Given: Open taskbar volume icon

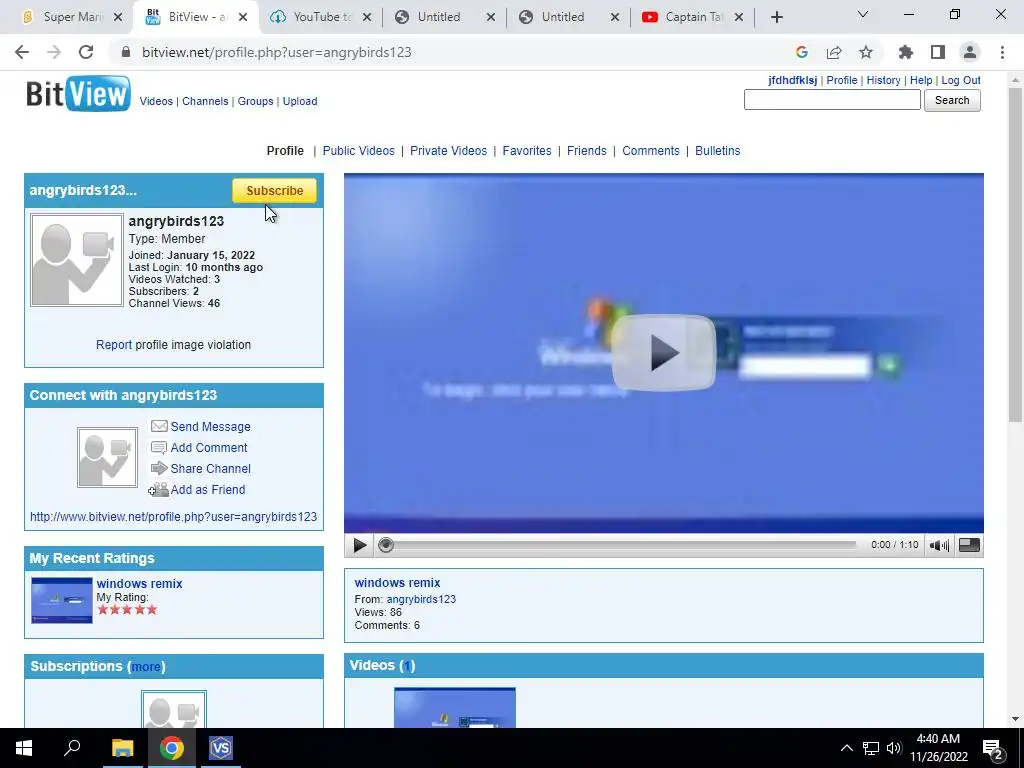Looking at the screenshot, I should point(894,748).
